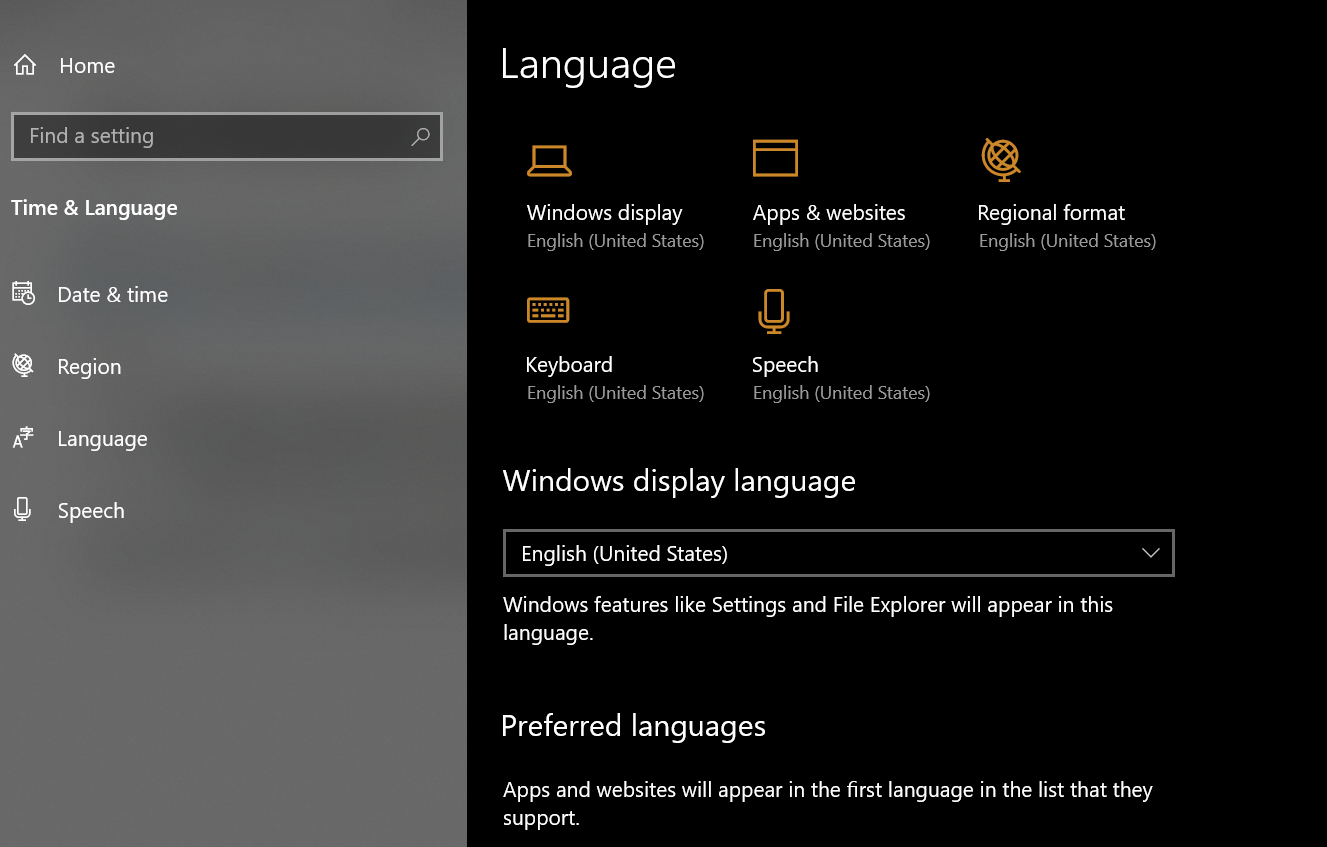Click the orange Speech microphone icon
The image size is (1327, 847).
773,311
